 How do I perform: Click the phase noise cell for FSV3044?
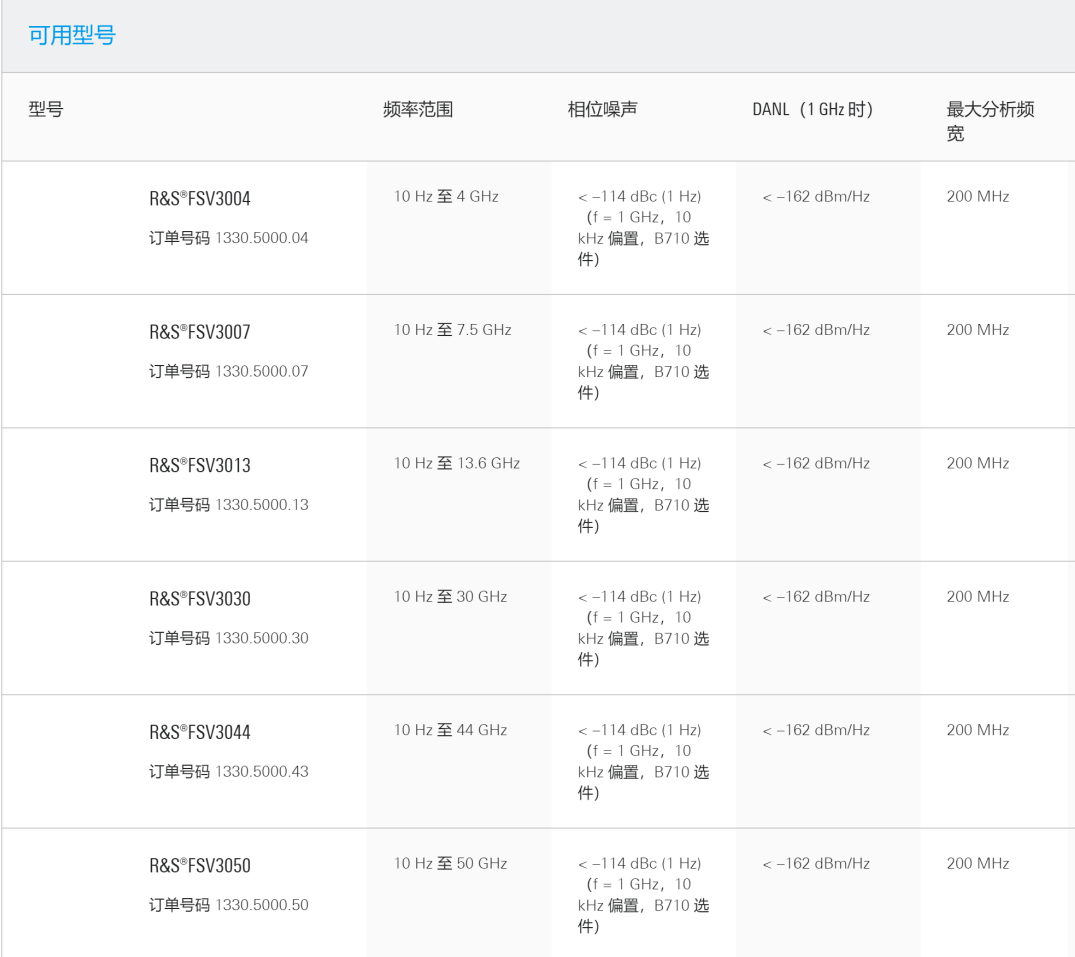(644, 761)
